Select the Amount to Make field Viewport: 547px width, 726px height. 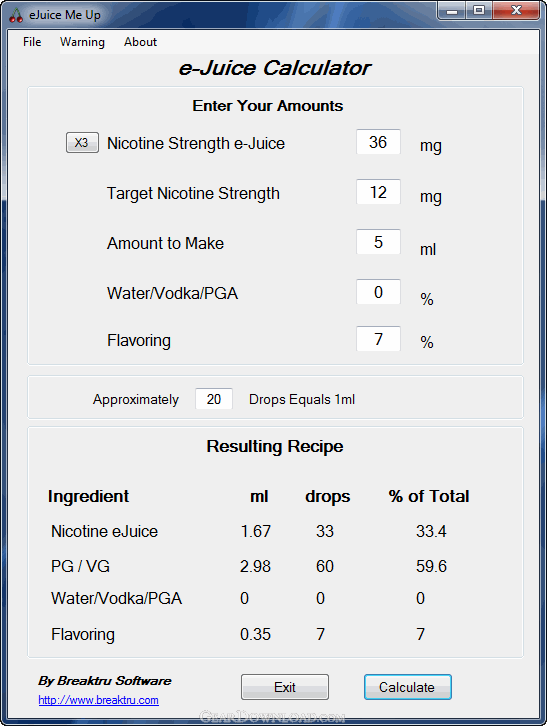click(378, 242)
